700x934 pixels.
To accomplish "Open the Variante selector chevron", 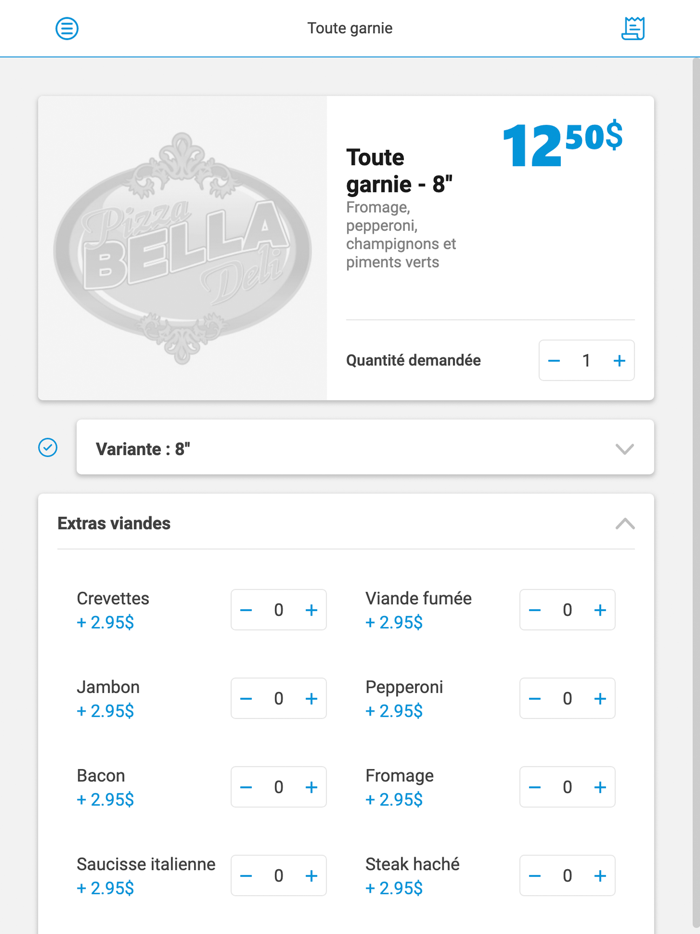I will 625,447.
